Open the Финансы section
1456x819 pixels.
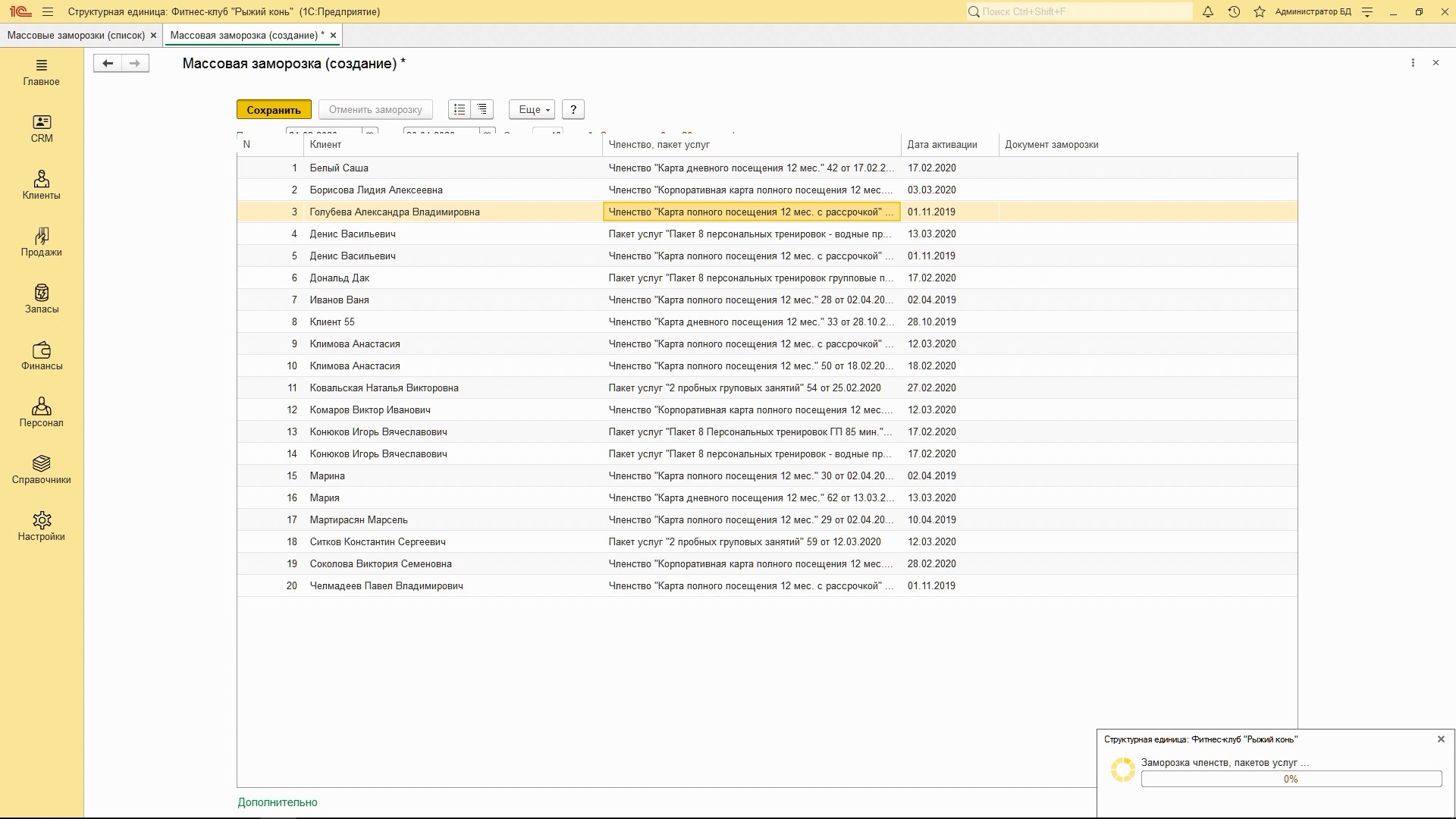tap(42, 357)
